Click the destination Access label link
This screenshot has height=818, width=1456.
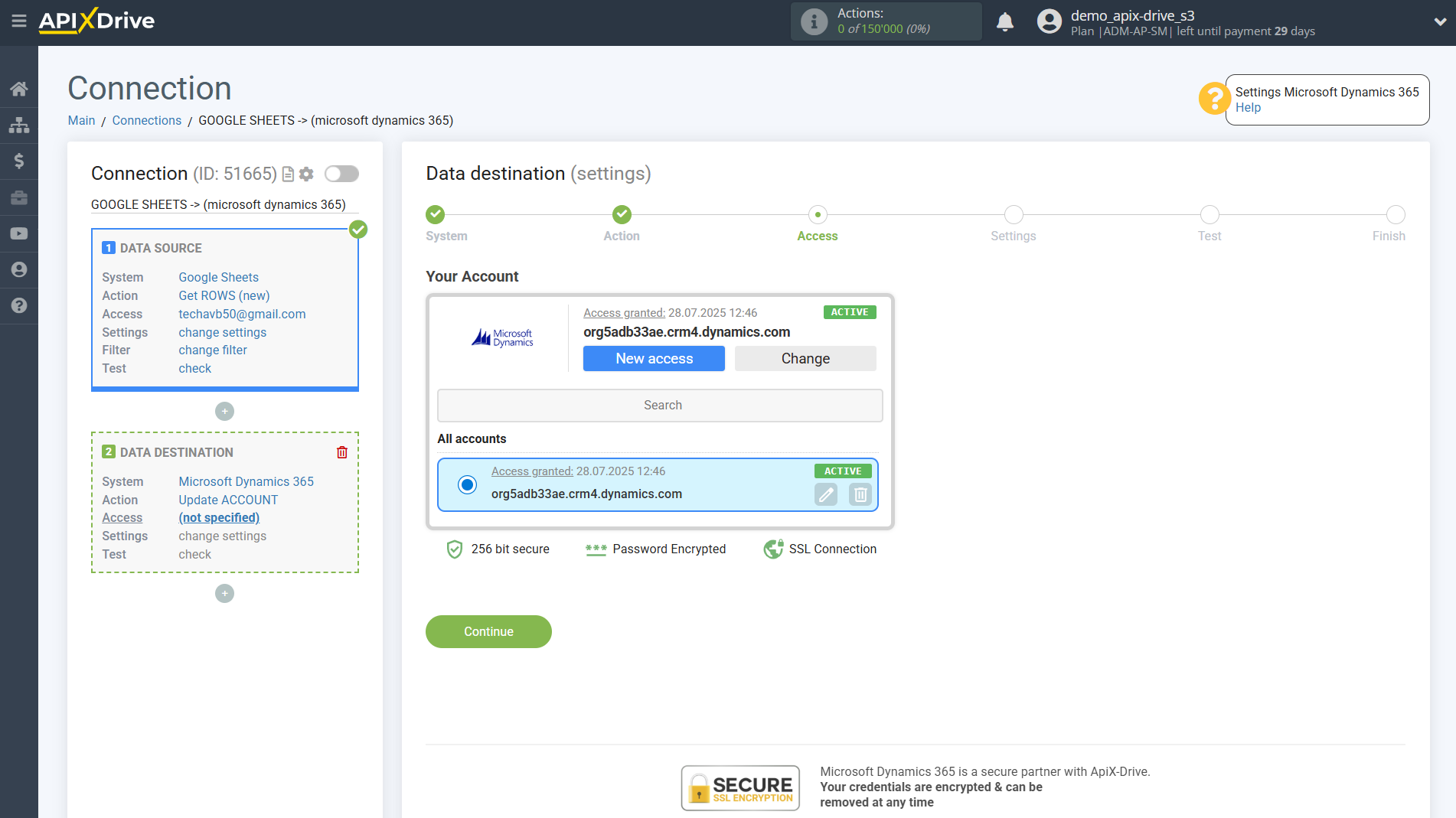pos(122,517)
